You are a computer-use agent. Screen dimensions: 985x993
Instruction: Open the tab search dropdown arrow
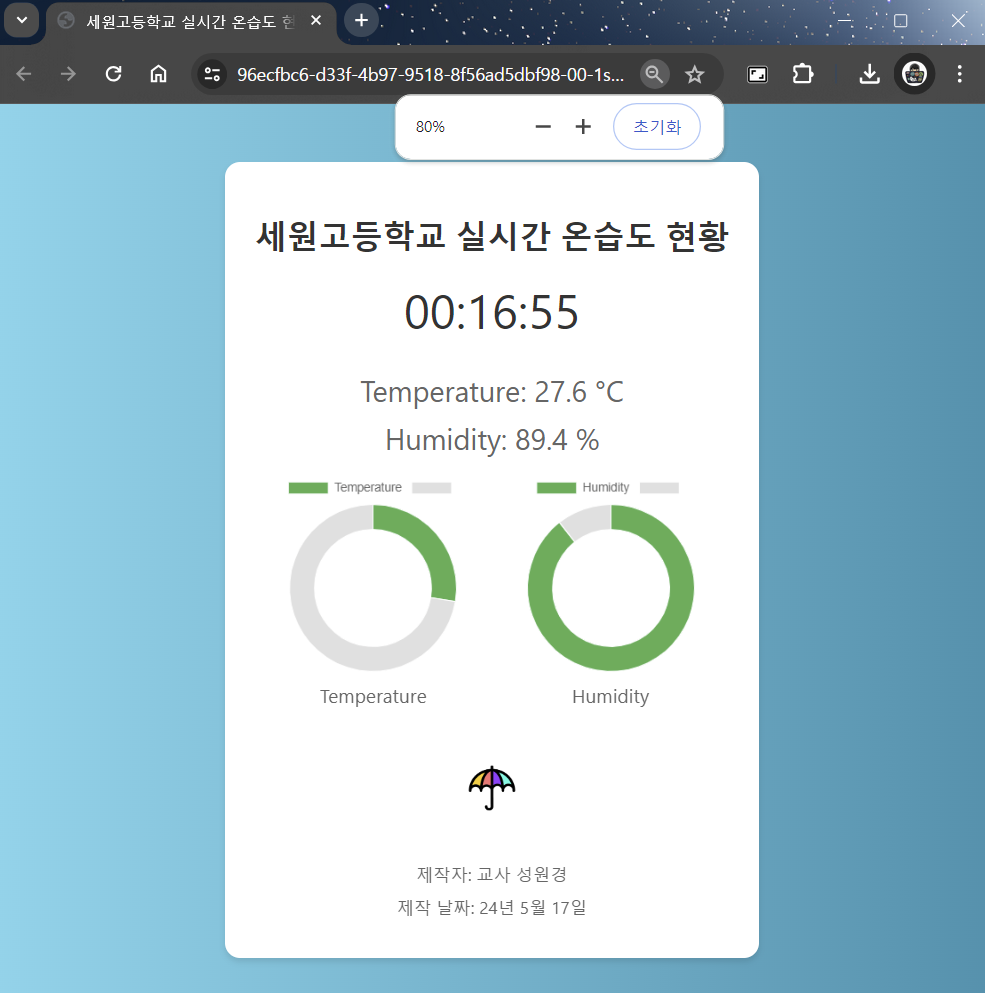22,20
